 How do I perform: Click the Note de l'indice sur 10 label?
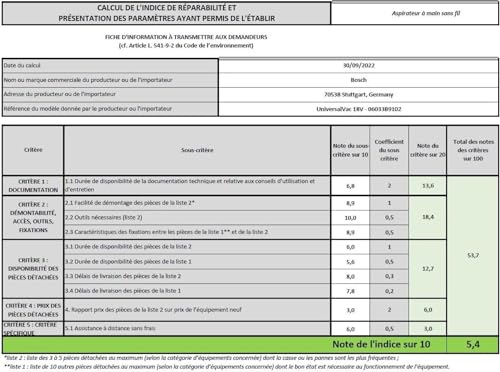coord(381,344)
